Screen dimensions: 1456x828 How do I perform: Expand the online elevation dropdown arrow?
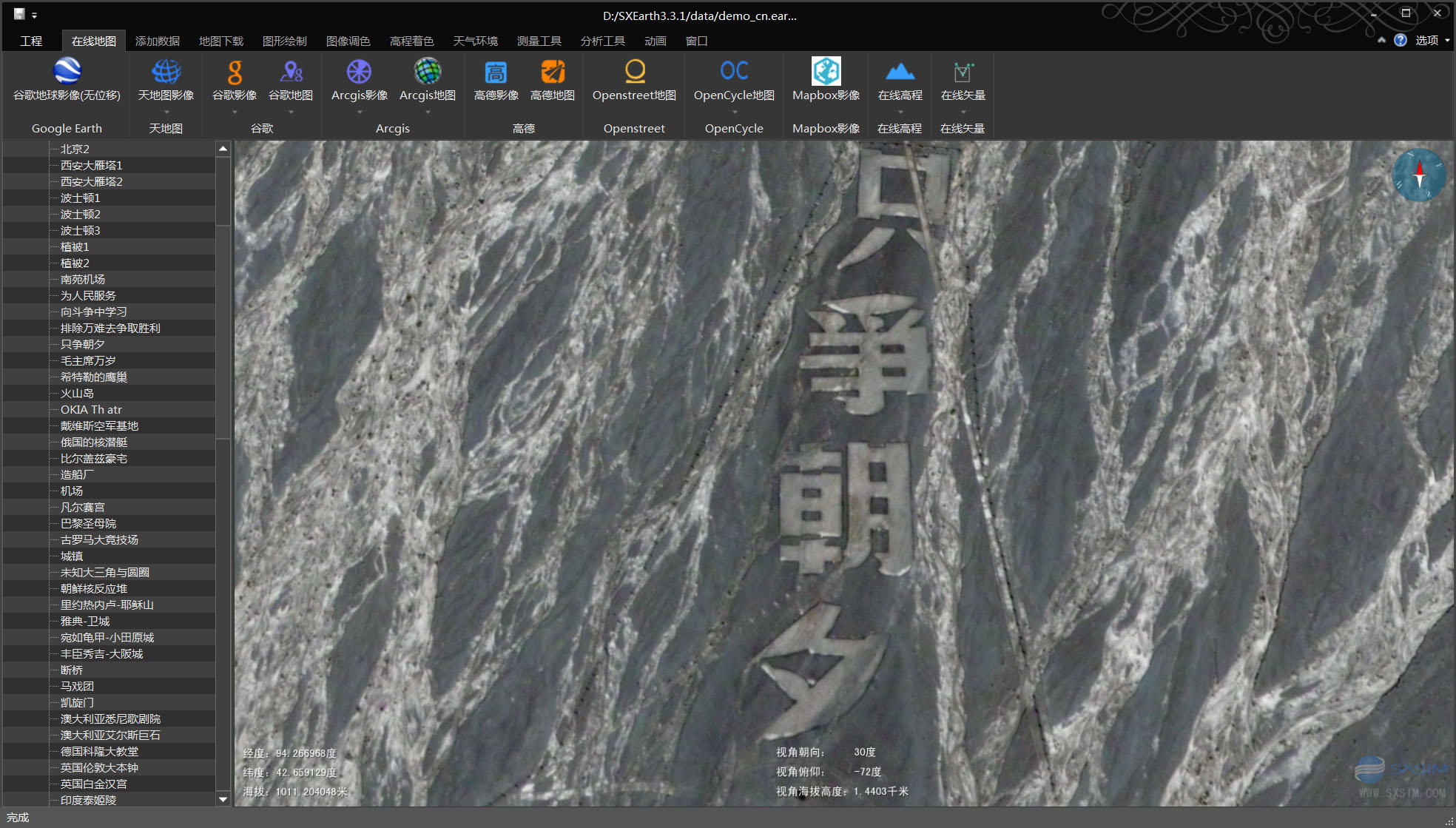point(900,112)
